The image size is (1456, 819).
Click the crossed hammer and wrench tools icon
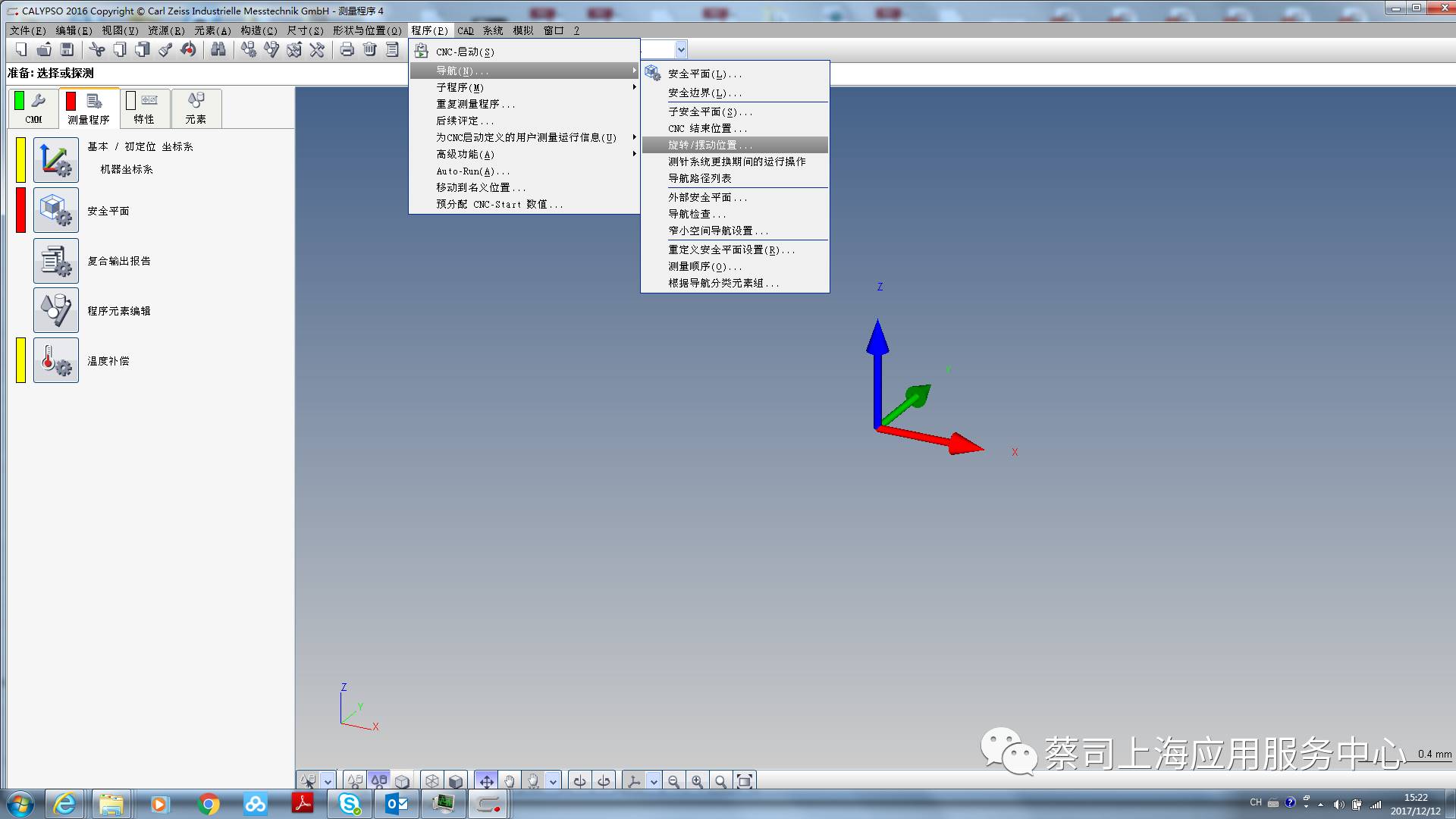click(x=317, y=50)
